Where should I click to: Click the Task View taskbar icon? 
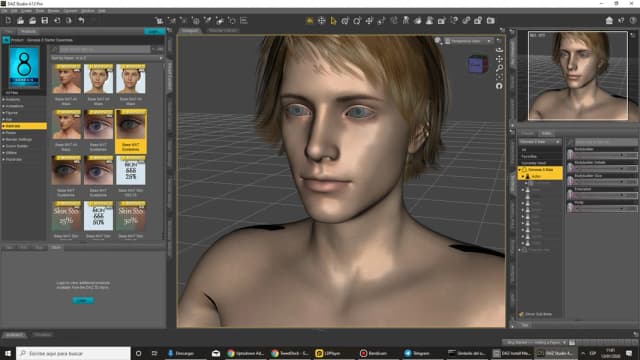coord(154,353)
